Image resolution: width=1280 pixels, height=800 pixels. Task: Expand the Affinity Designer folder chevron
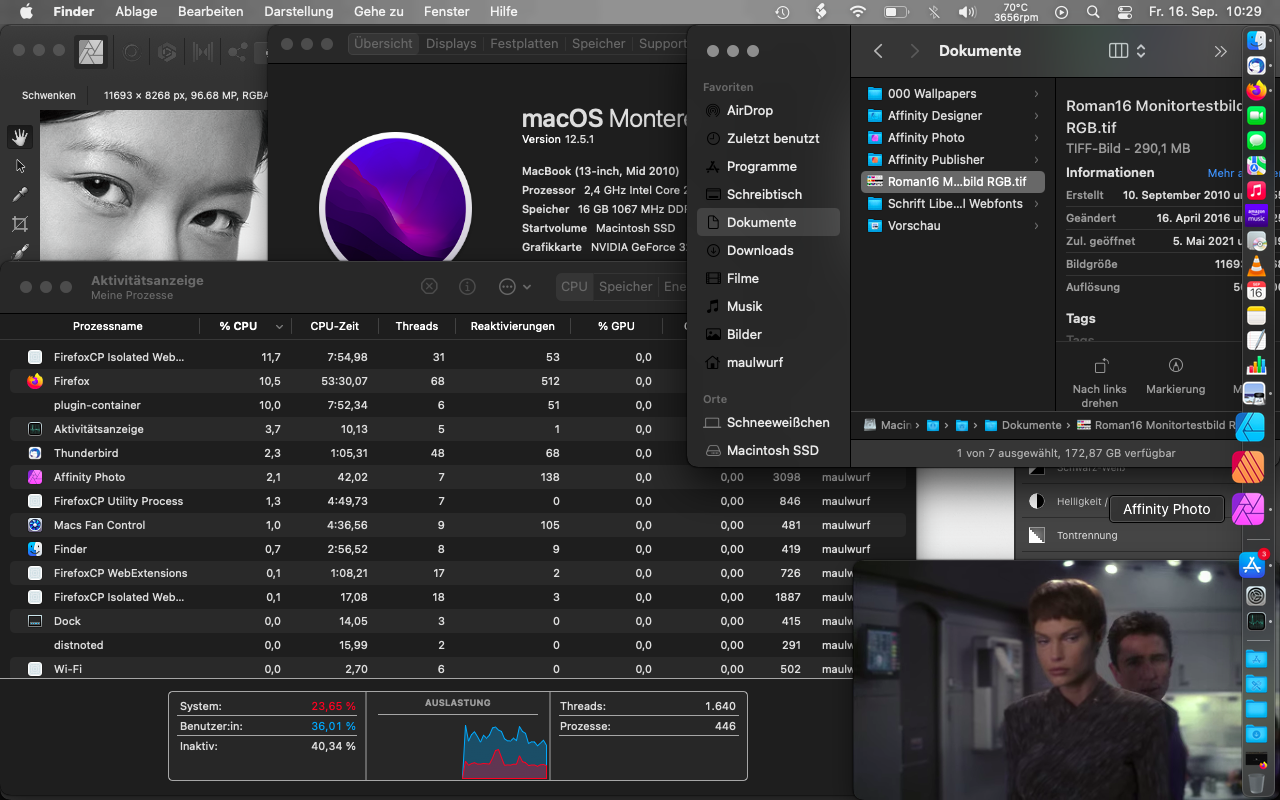tap(1036, 116)
